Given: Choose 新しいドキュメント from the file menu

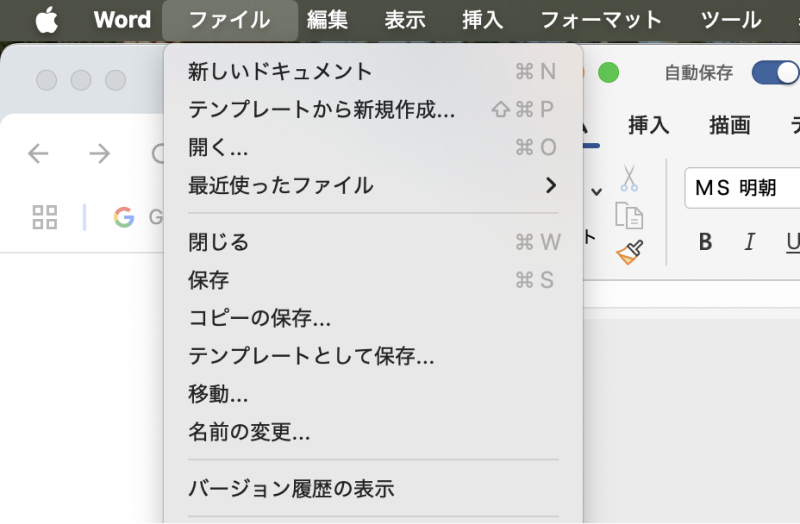Looking at the screenshot, I should click(x=373, y=72).
